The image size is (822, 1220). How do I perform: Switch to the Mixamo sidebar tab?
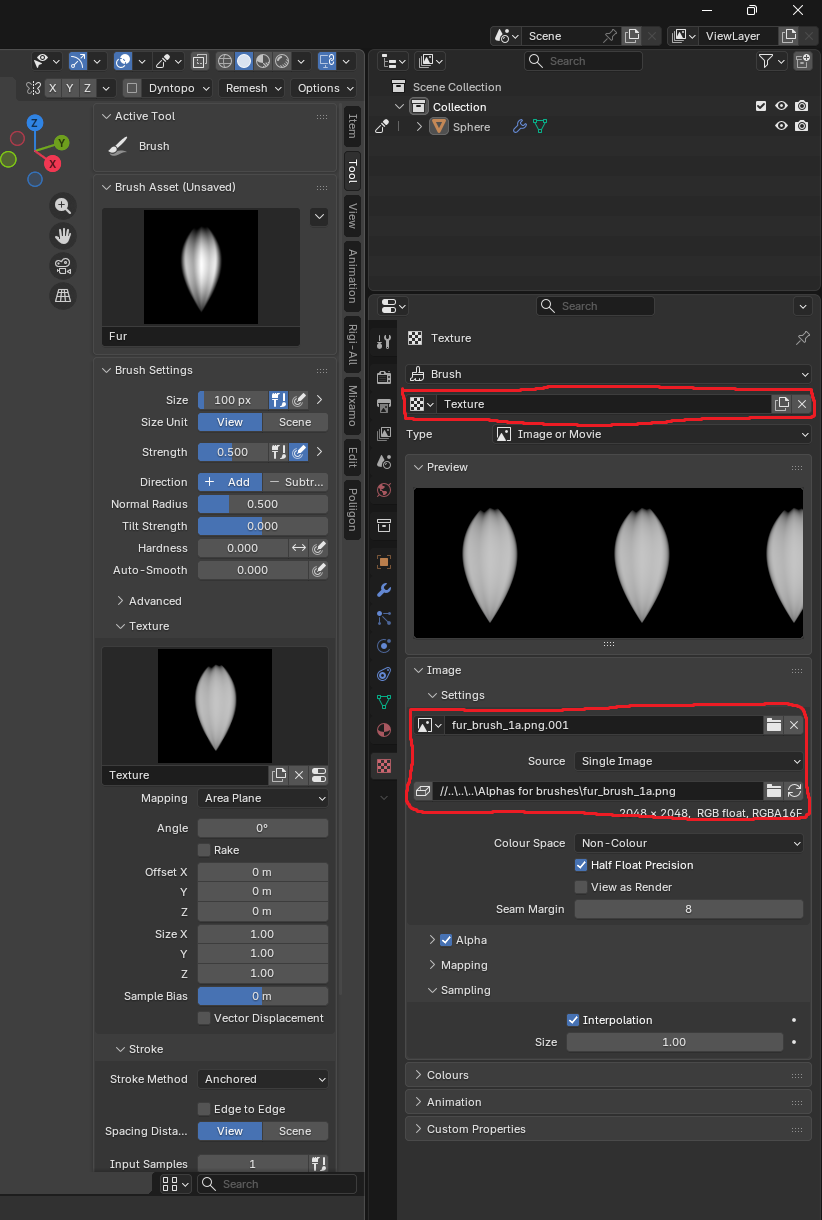click(x=352, y=405)
